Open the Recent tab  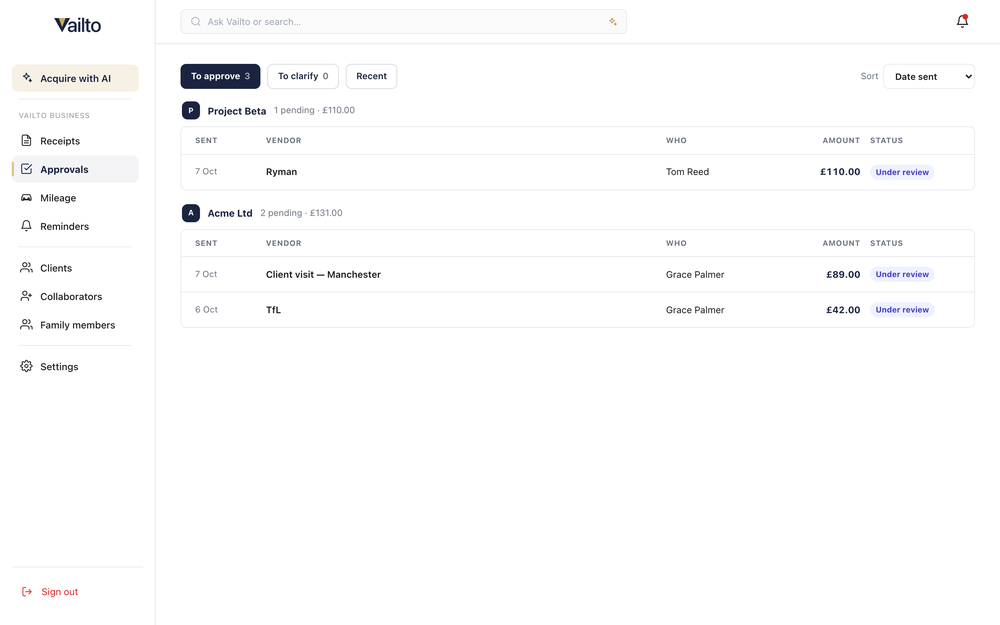click(371, 76)
